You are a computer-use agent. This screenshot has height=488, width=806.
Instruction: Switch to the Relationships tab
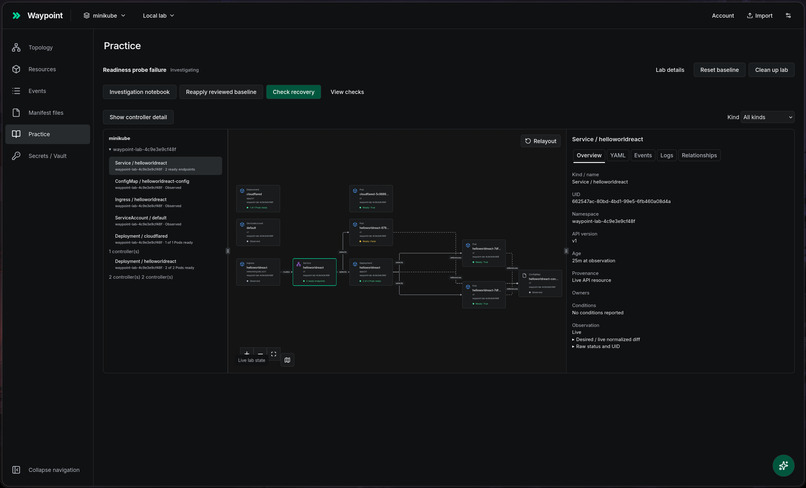coord(699,155)
